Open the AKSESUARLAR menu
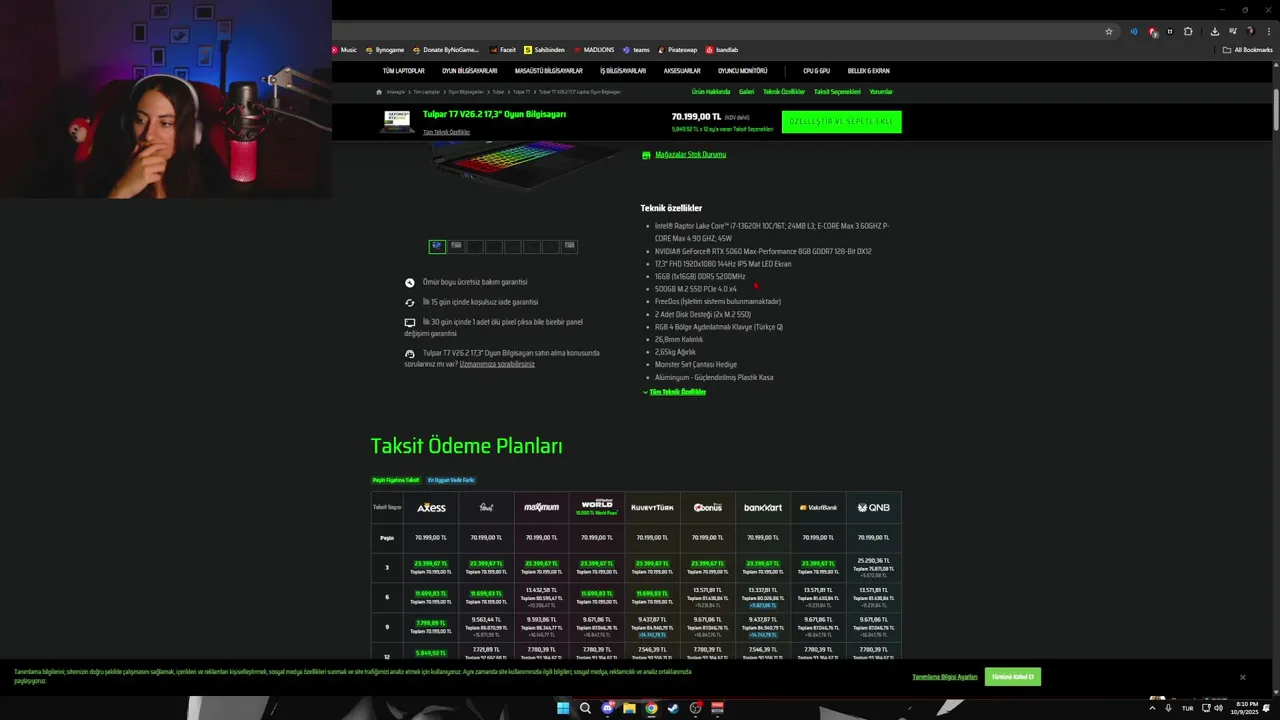1280x720 pixels. [682, 71]
